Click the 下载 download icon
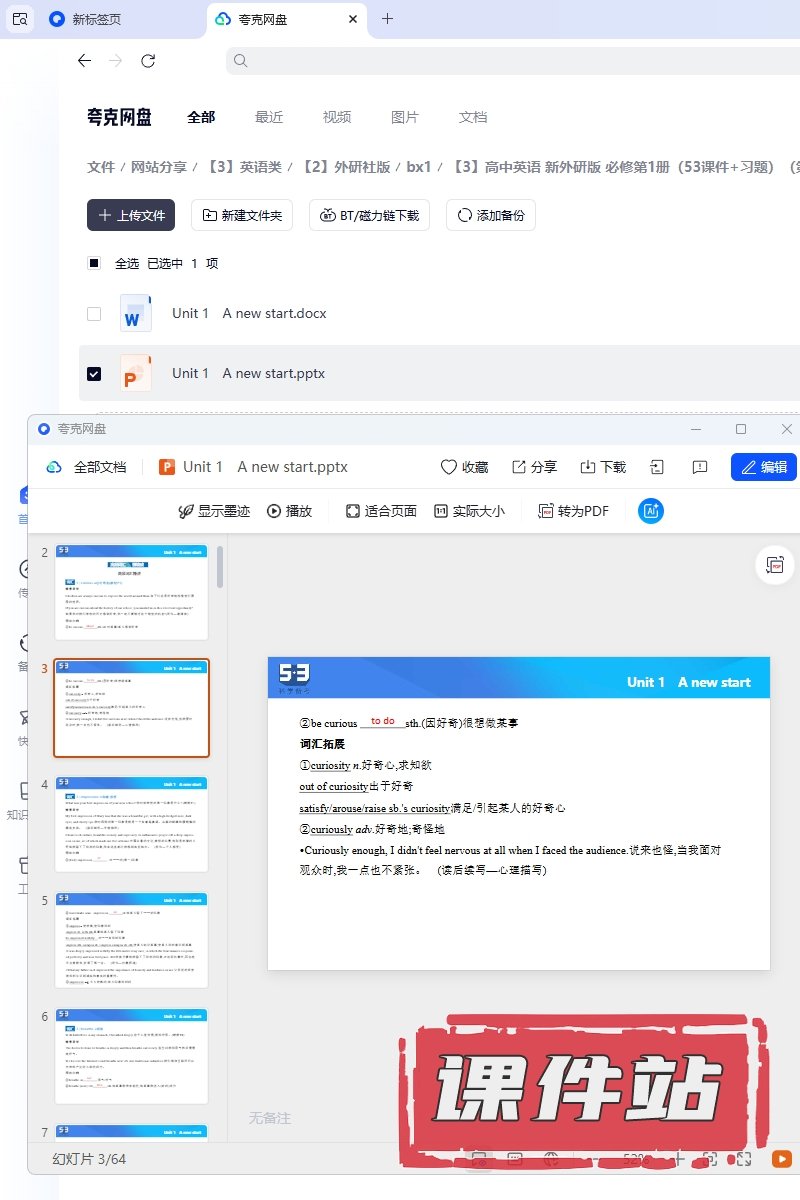The width and height of the screenshot is (800, 1200). 603,467
